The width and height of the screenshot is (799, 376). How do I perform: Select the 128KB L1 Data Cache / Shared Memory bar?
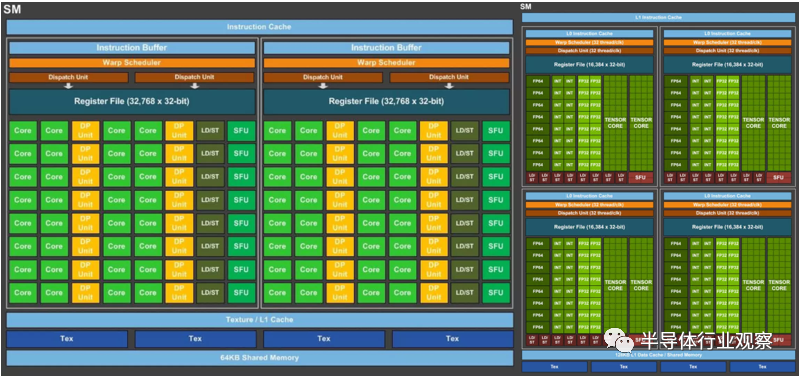point(658,355)
